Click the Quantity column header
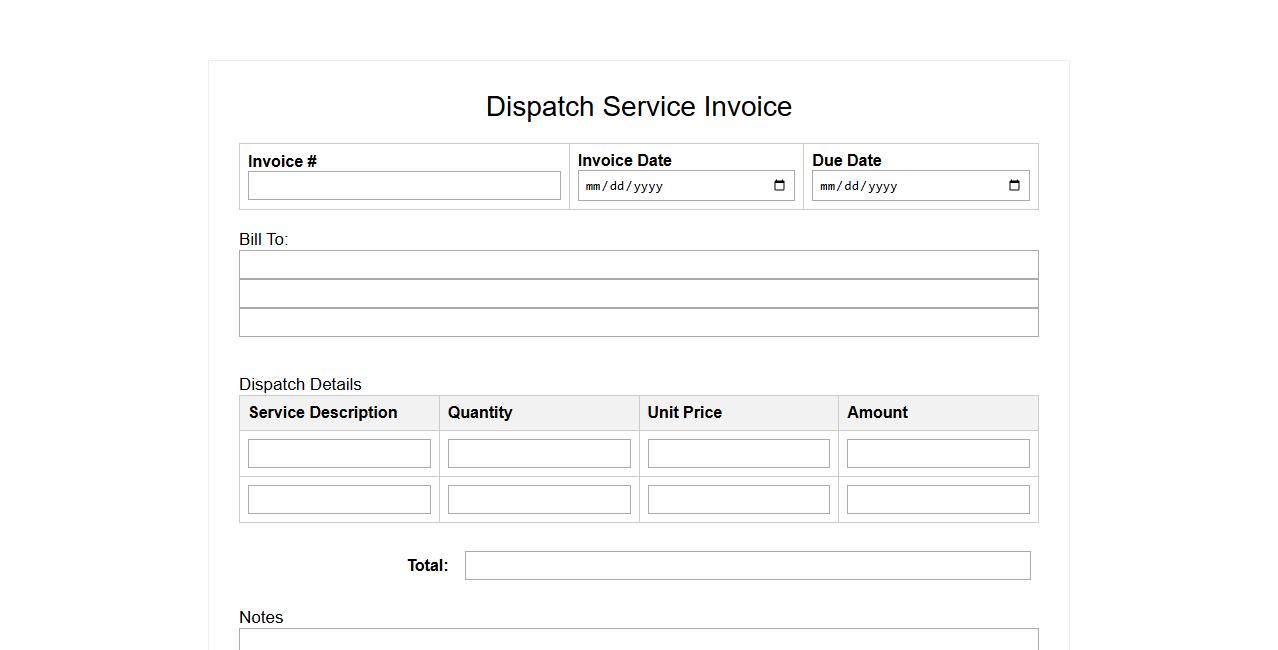1278x650 pixels. point(480,413)
